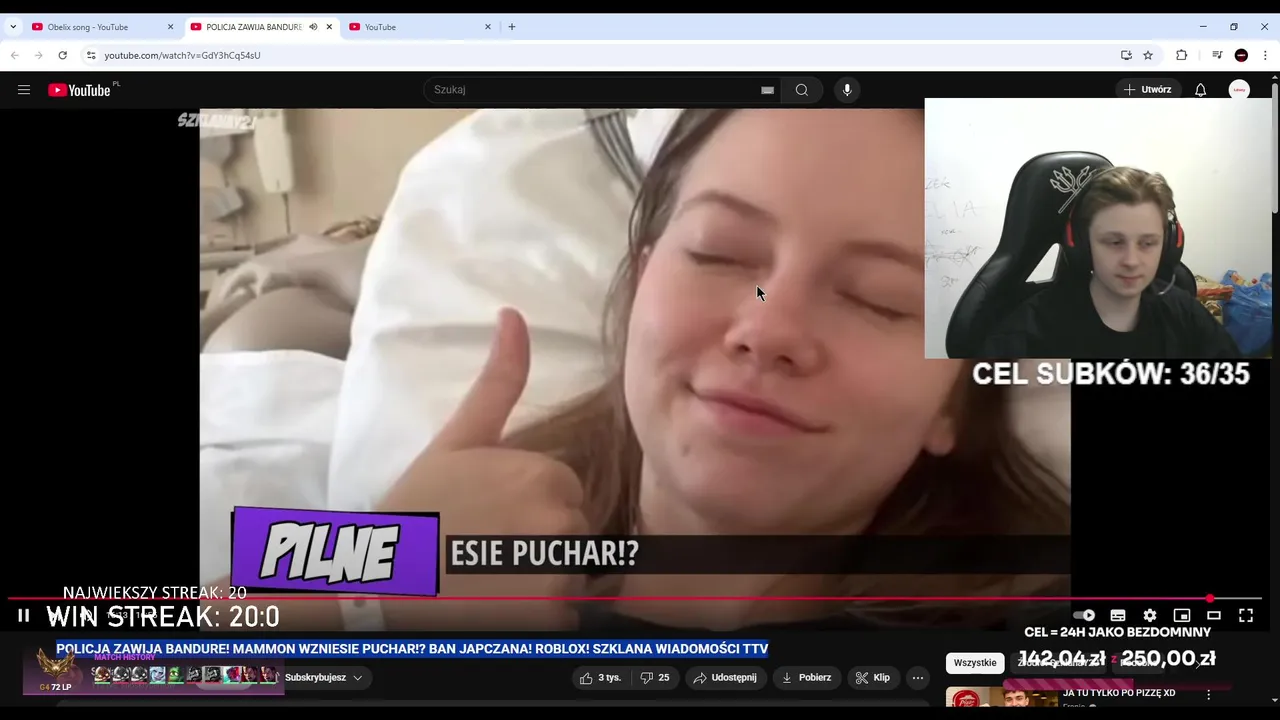Go back in browser history
The image size is (1280, 720).
[x=15, y=55]
